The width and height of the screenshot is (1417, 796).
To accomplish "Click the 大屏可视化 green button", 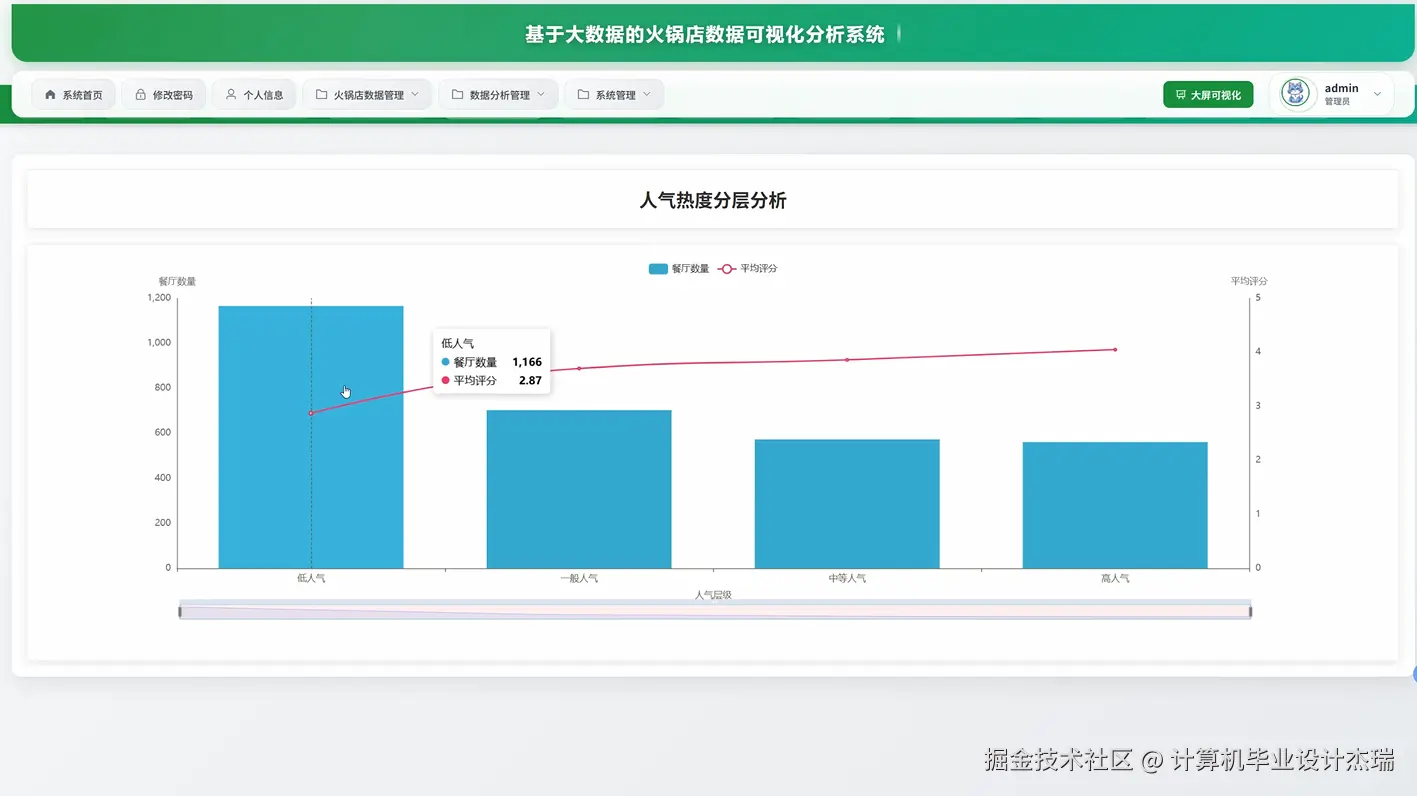I will pyautogui.click(x=1208, y=93).
